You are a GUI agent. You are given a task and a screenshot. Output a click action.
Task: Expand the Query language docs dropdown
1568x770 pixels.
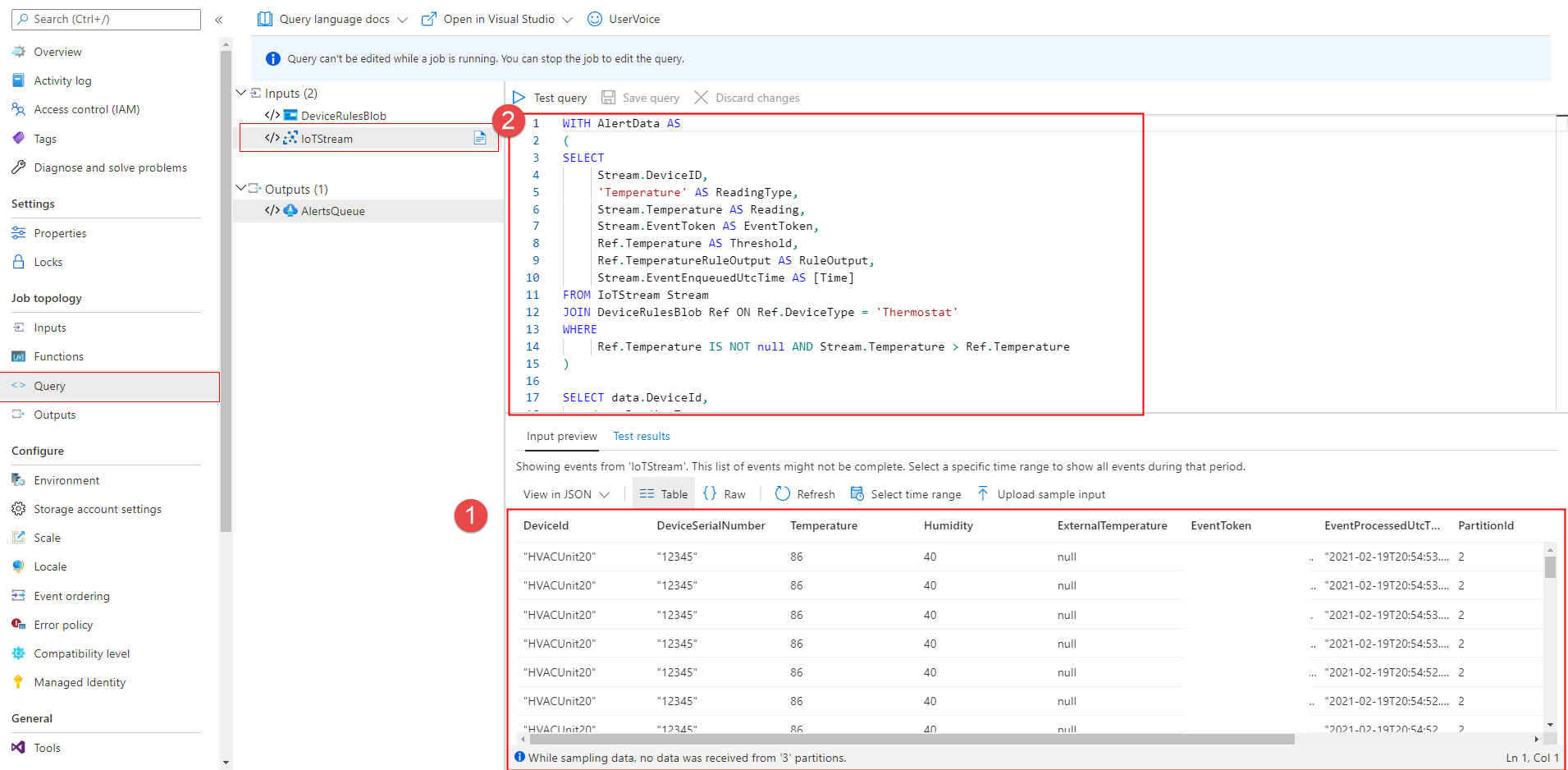point(402,20)
